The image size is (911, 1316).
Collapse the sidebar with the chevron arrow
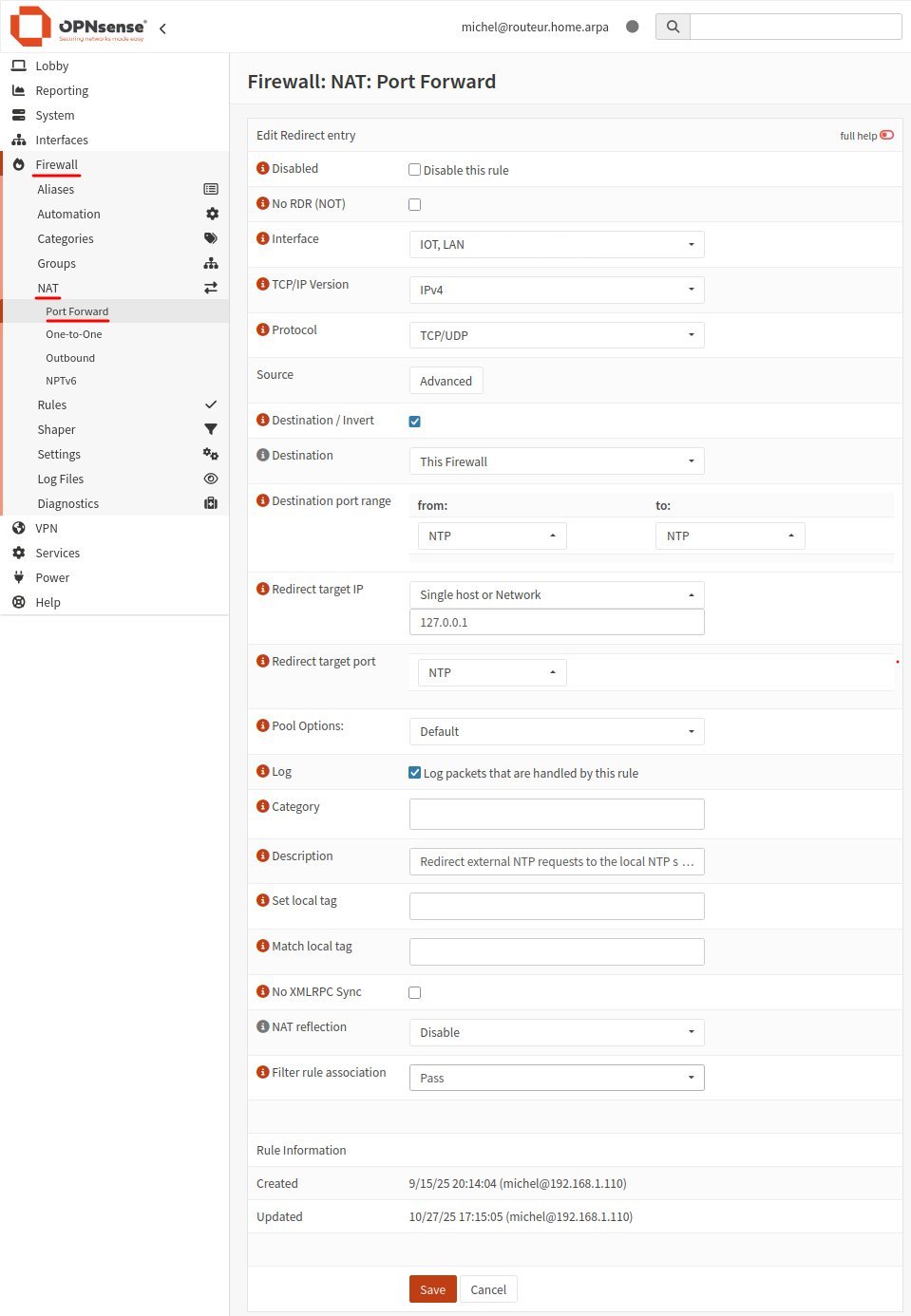click(x=162, y=28)
